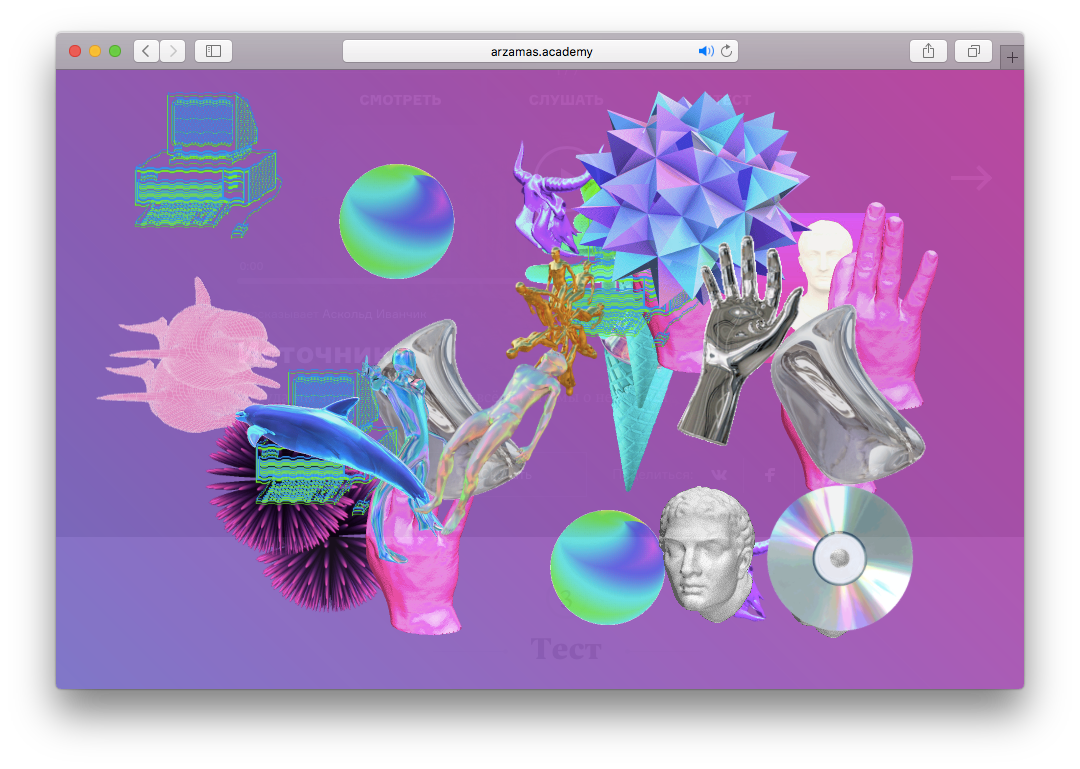Open the СМОТРЕТЬ menu item
Viewport: 1080px width, 769px height.
[x=400, y=100]
